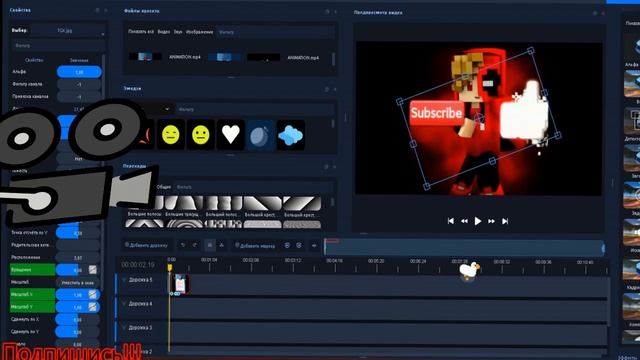Viewport: 640px width, 360px height.
Task: Select the blue cloud emoji
Action: [291, 135]
